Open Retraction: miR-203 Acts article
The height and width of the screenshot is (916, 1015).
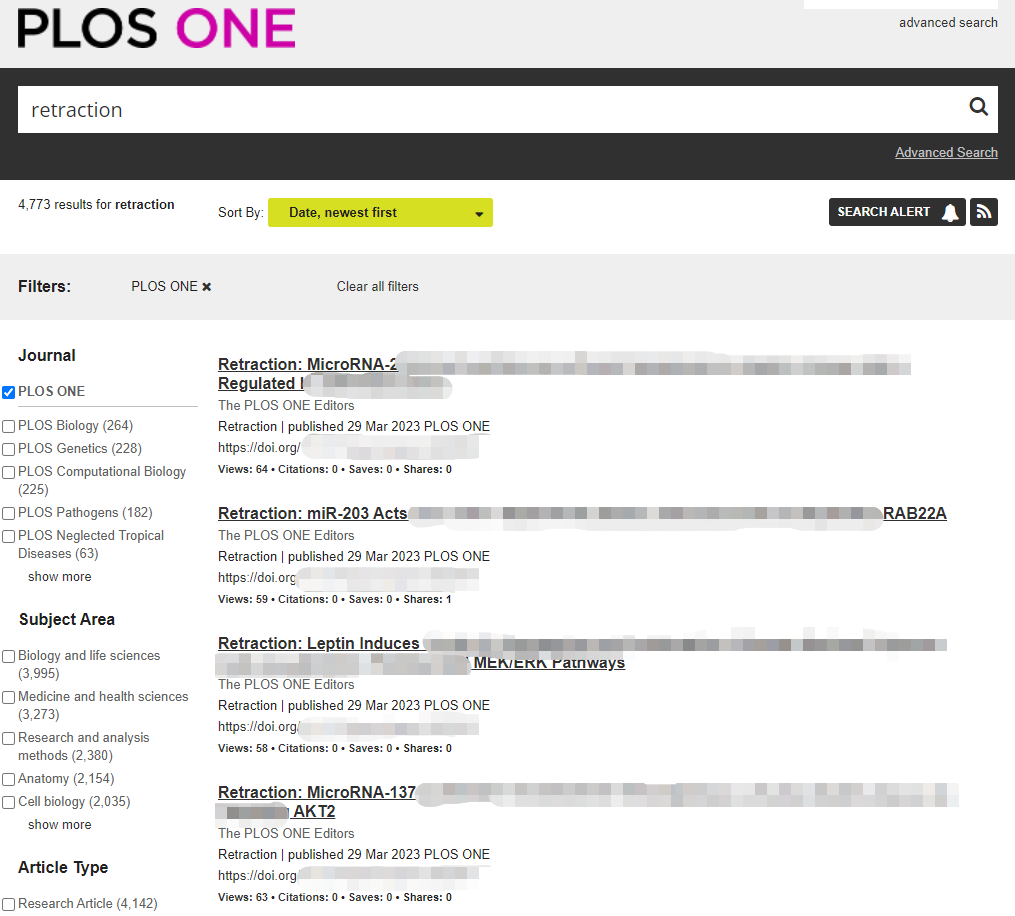coord(313,513)
